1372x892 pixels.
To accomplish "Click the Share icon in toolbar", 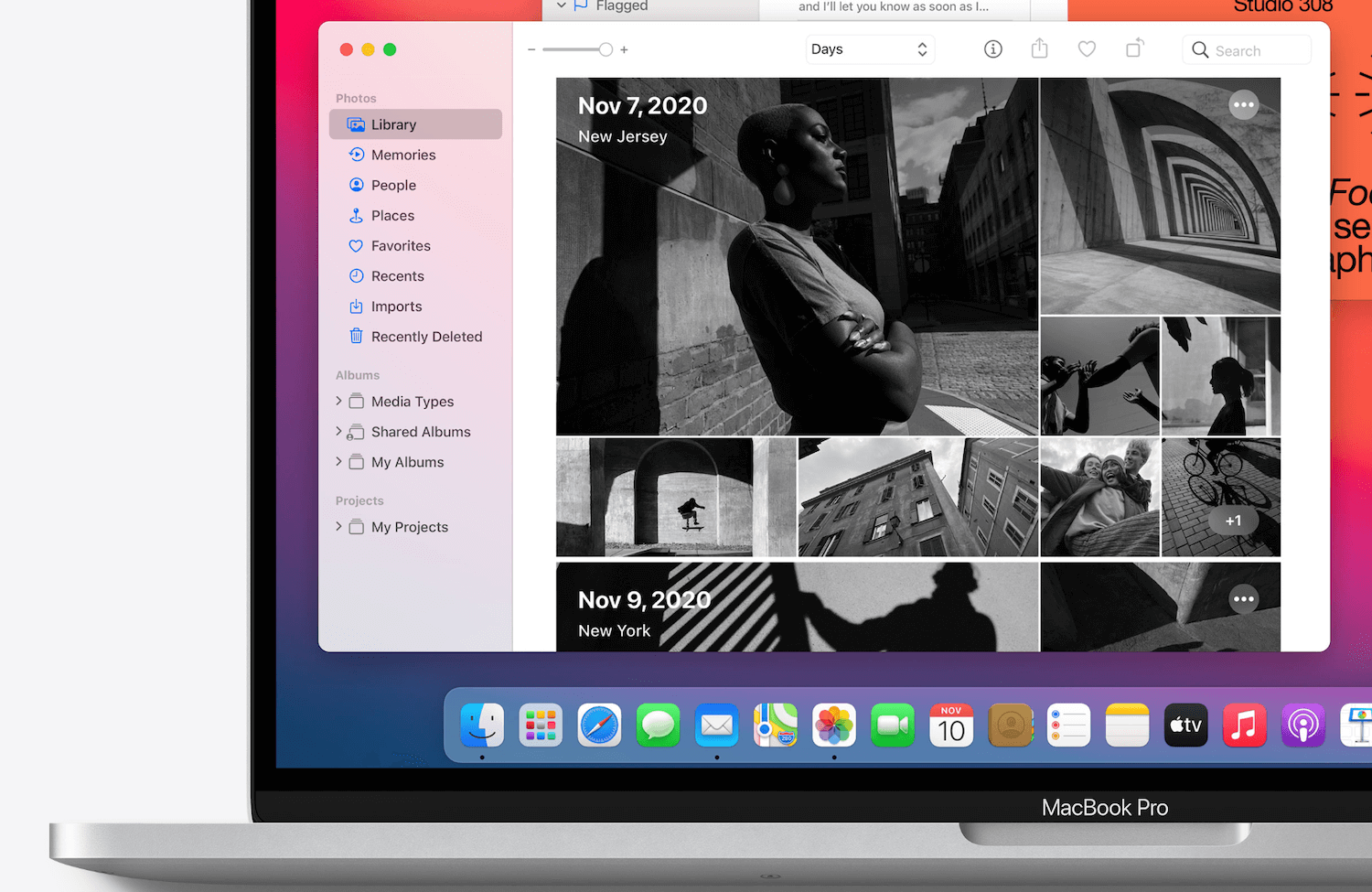I will tap(1039, 49).
